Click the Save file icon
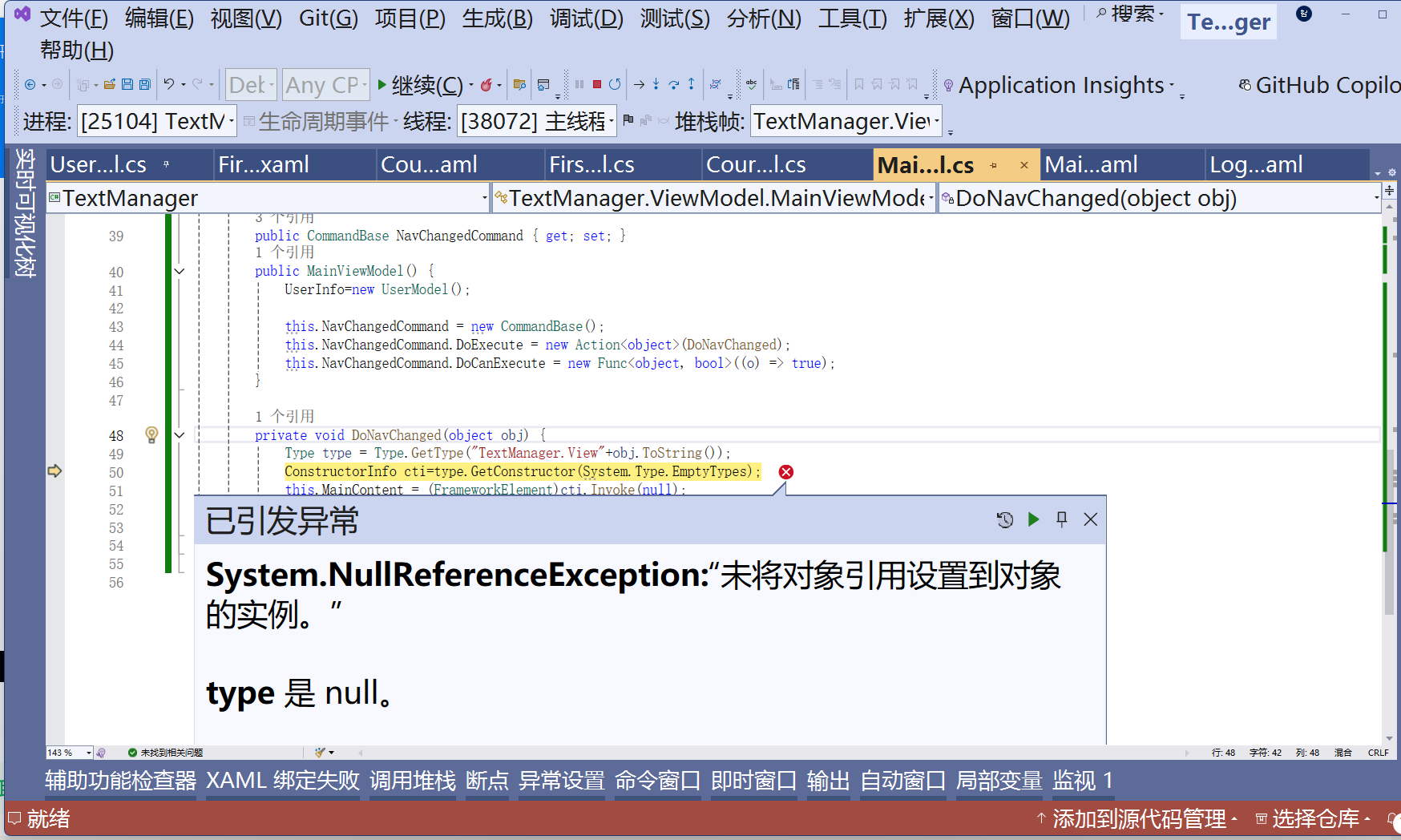Viewport: 1401px width, 840px height. (x=127, y=84)
